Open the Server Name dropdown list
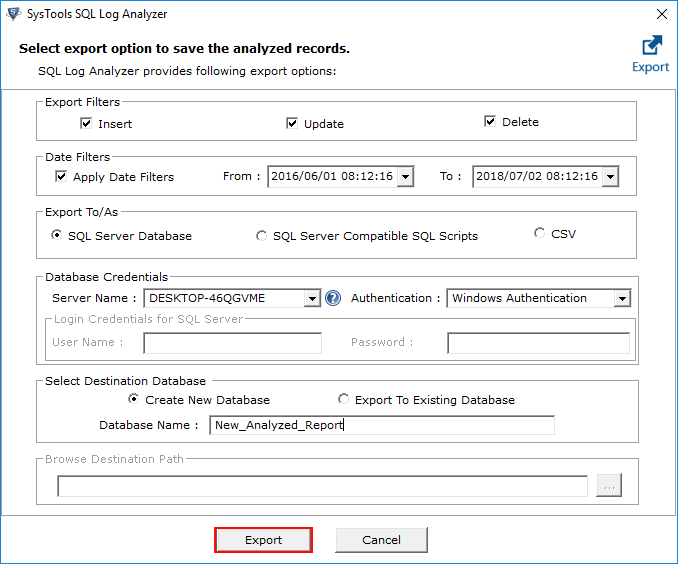The width and height of the screenshot is (678, 564). click(x=312, y=298)
